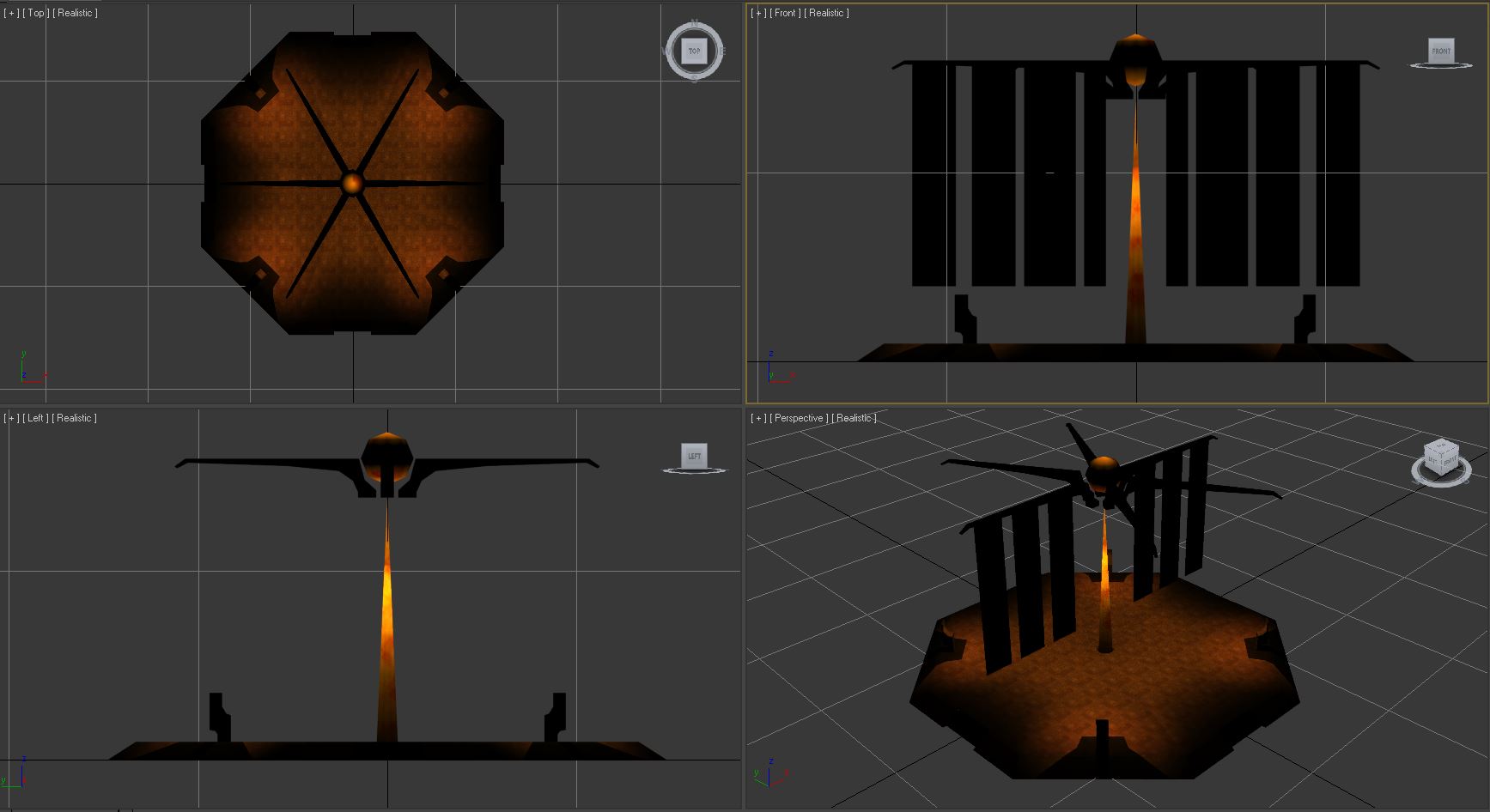1490x812 pixels.
Task: Open the [Realistic] shading menu in the Perspective viewport
Action: coord(854,418)
